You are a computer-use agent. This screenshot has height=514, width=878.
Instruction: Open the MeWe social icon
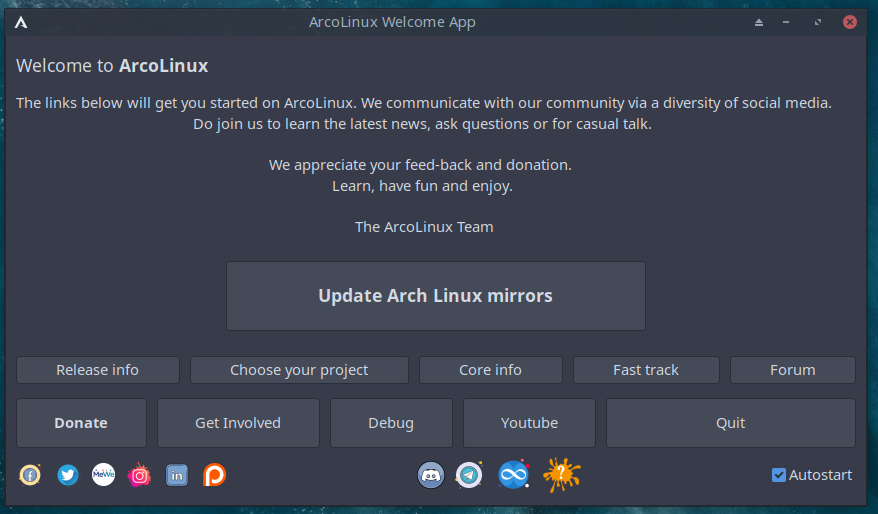click(104, 475)
